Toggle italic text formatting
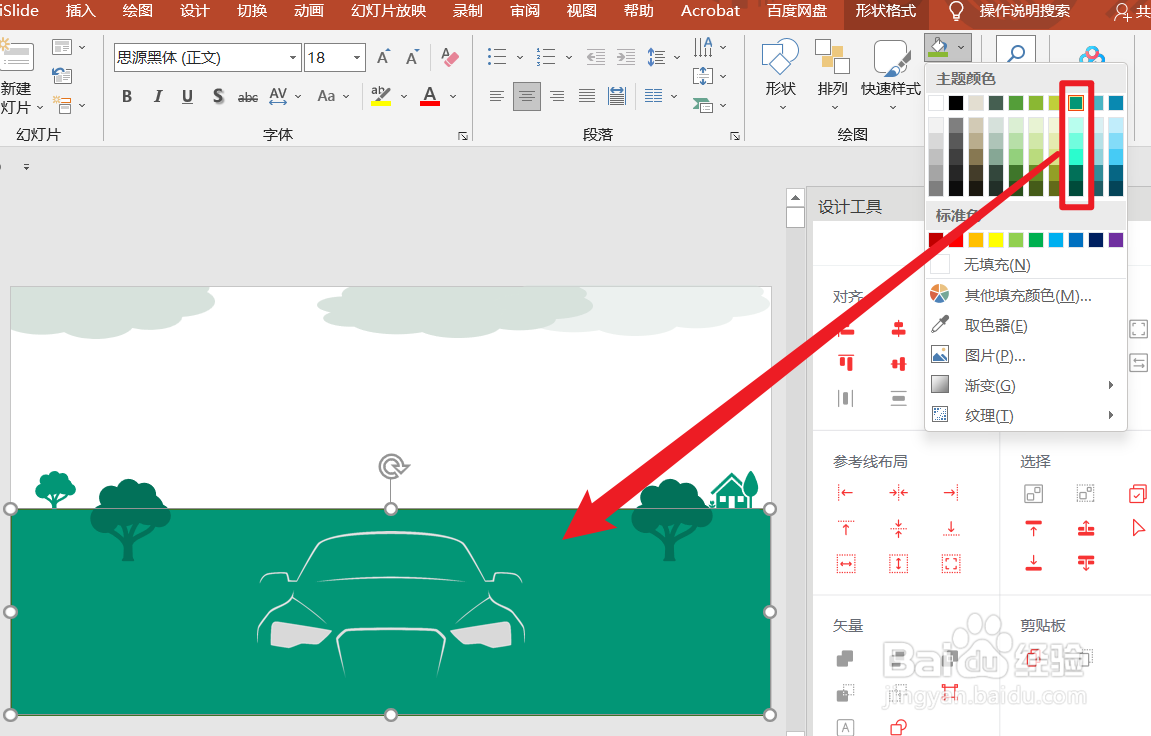Image resolution: width=1151 pixels, height=736 pixels. coord(157,96)
